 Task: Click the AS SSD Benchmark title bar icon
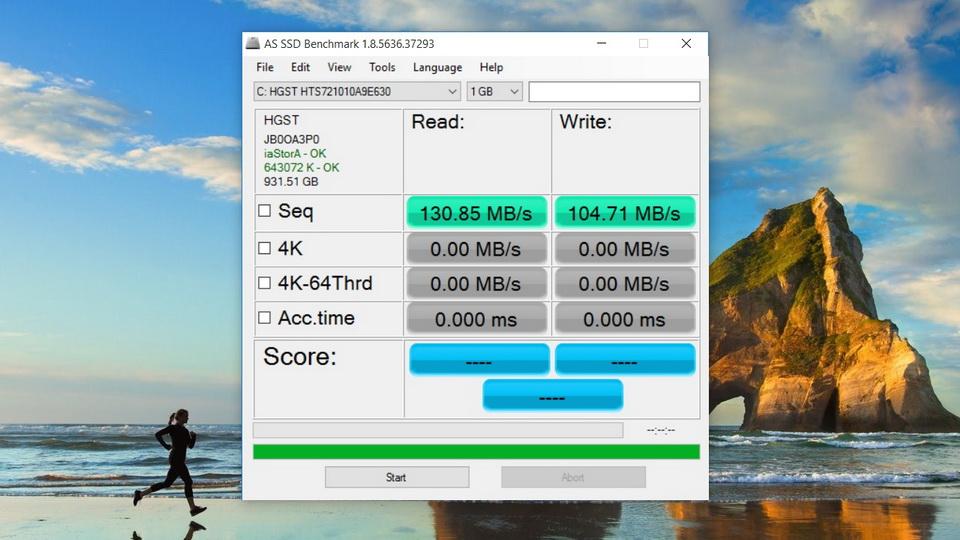[x=252, y=43]
